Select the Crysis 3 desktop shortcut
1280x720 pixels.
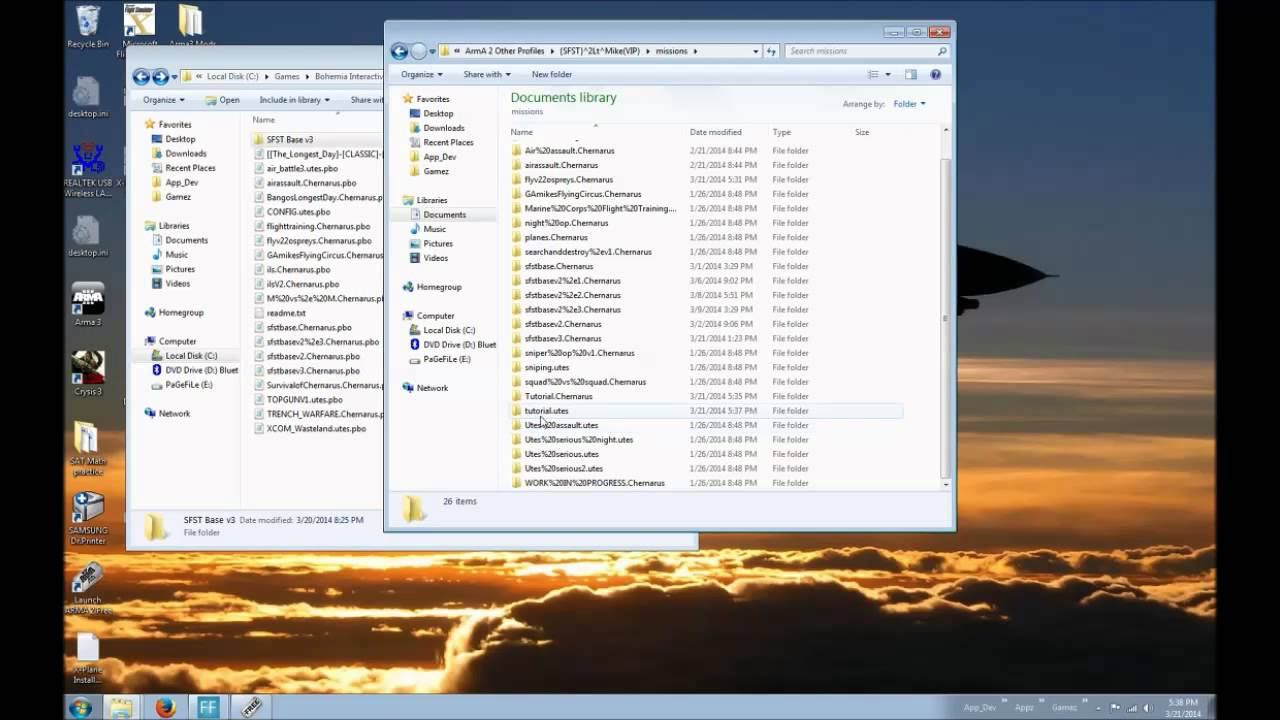coord(88,374)
